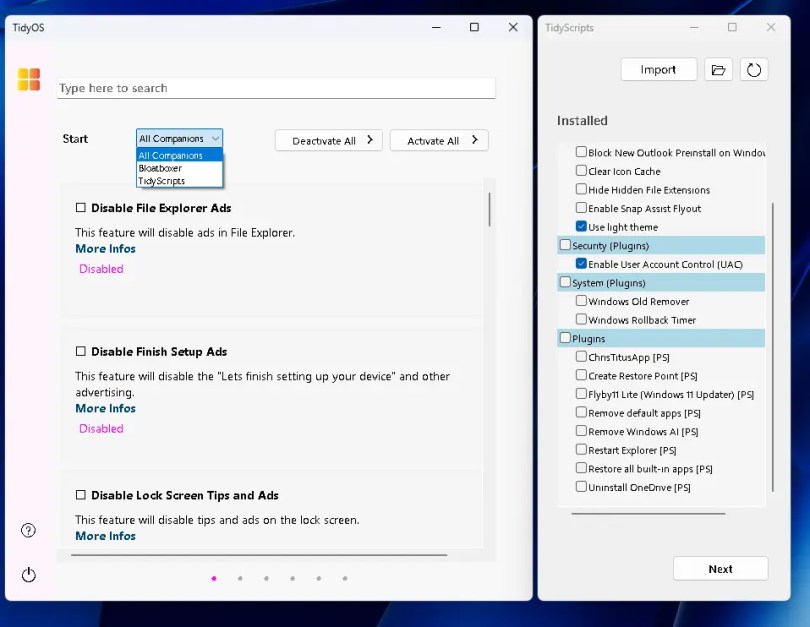
Task: Select TidyScripts in dropdown list
Action: coord(179,181)
